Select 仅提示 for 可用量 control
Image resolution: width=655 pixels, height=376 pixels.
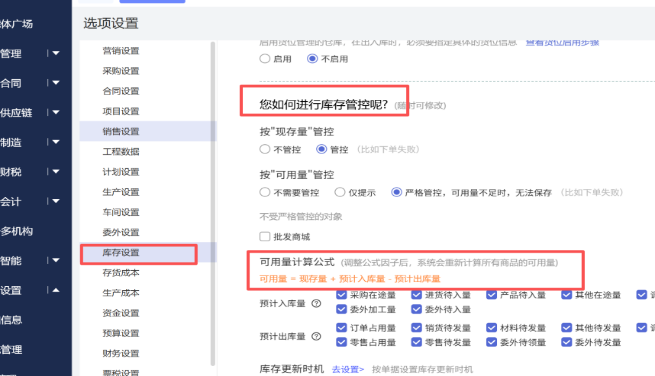tap(340, 192)
